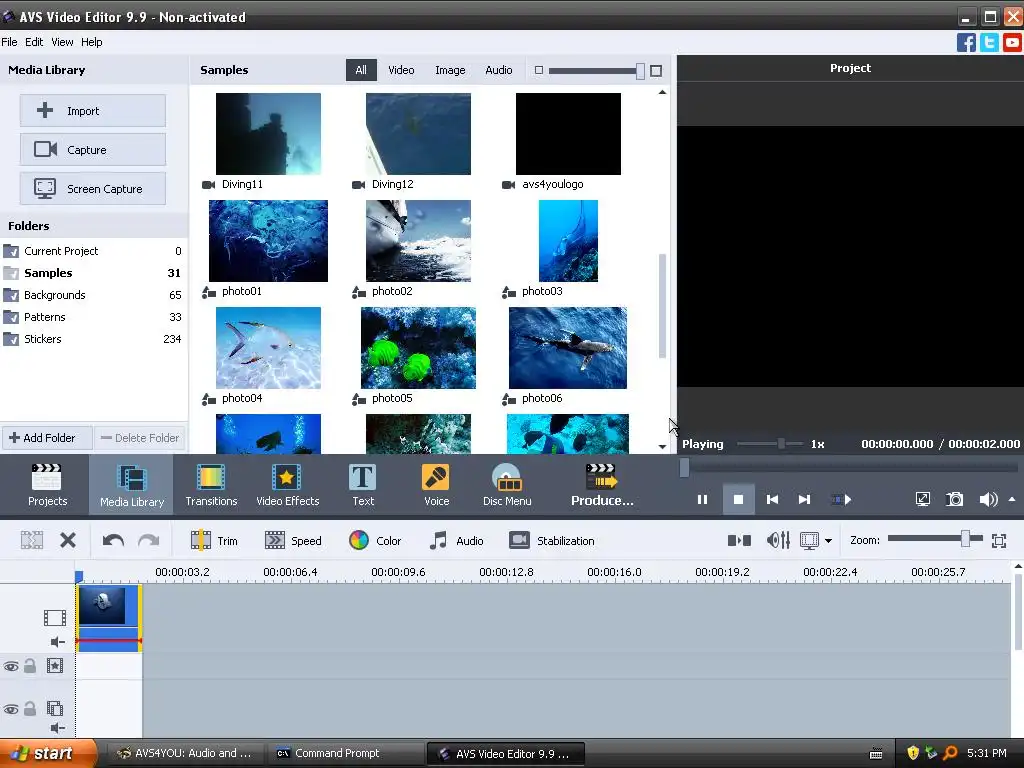Pause the preview playback
The image size is (1024, 768).
[x=702, y=500]
